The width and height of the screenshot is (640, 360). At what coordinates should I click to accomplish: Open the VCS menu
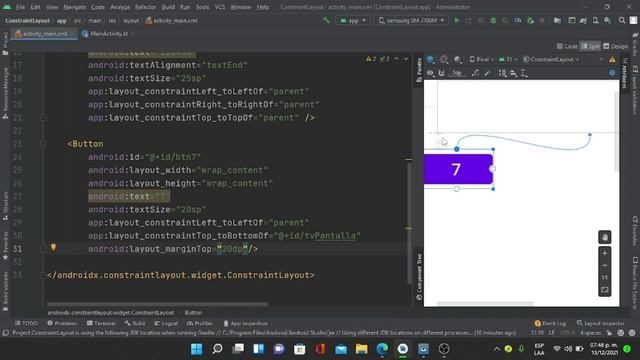point(220,7)
